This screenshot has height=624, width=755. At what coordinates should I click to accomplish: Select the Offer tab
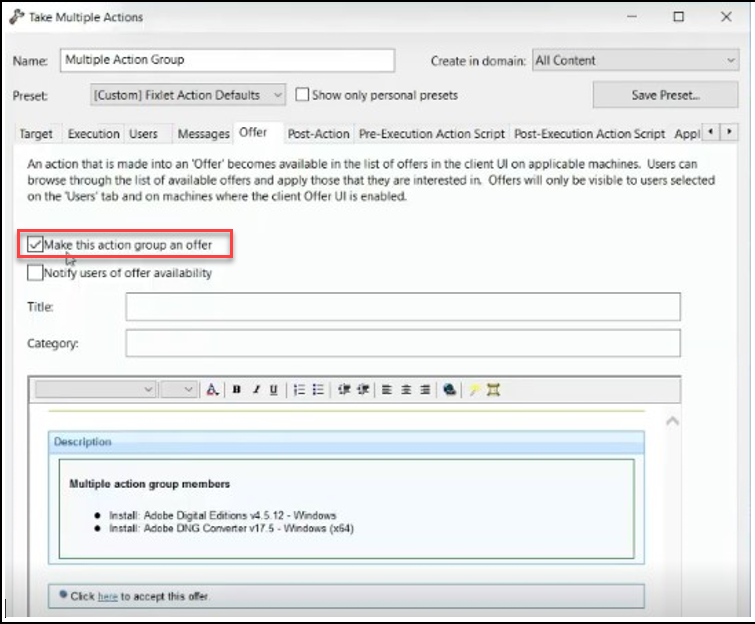pyautogui.click(x=253, y=132)
